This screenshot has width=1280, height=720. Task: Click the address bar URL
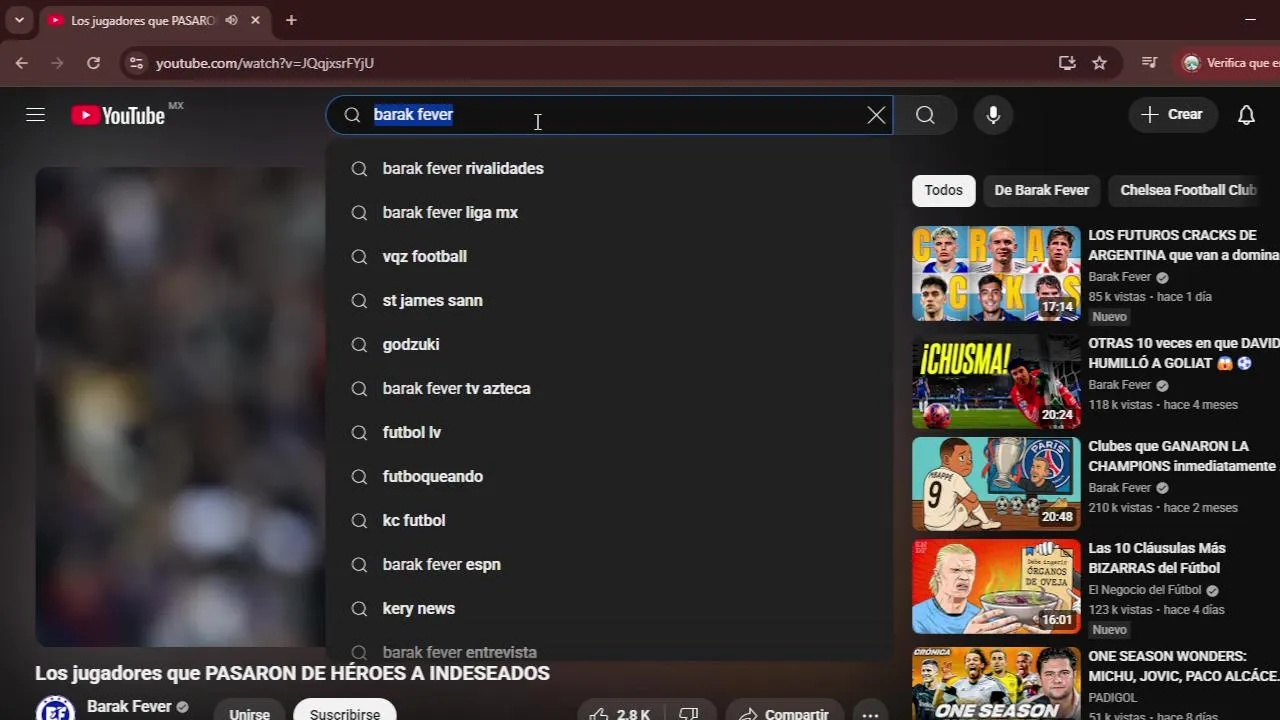click(265, 63)
